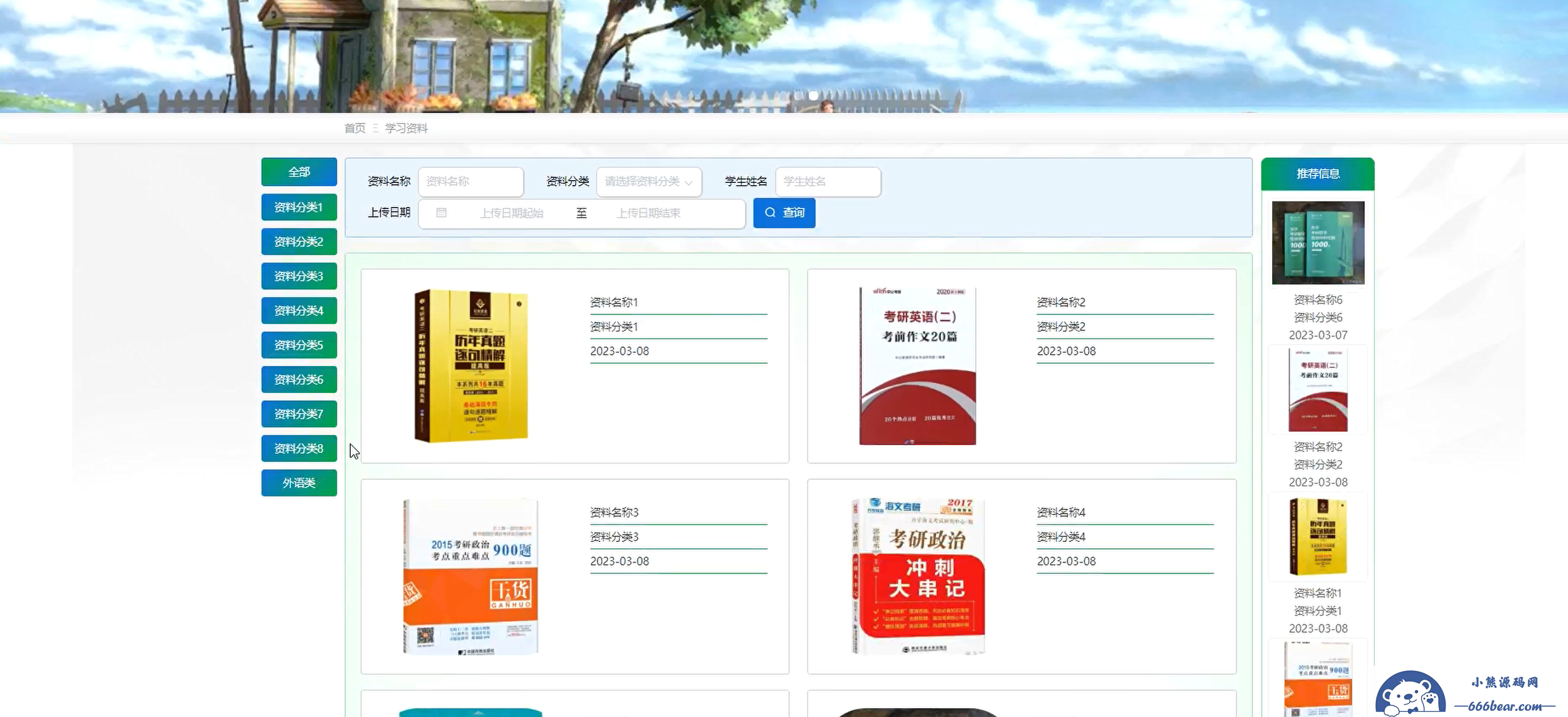
Task: Filter by 资料分类7 in sidebar
Action: pyautogui.click(x=299, y=414)
